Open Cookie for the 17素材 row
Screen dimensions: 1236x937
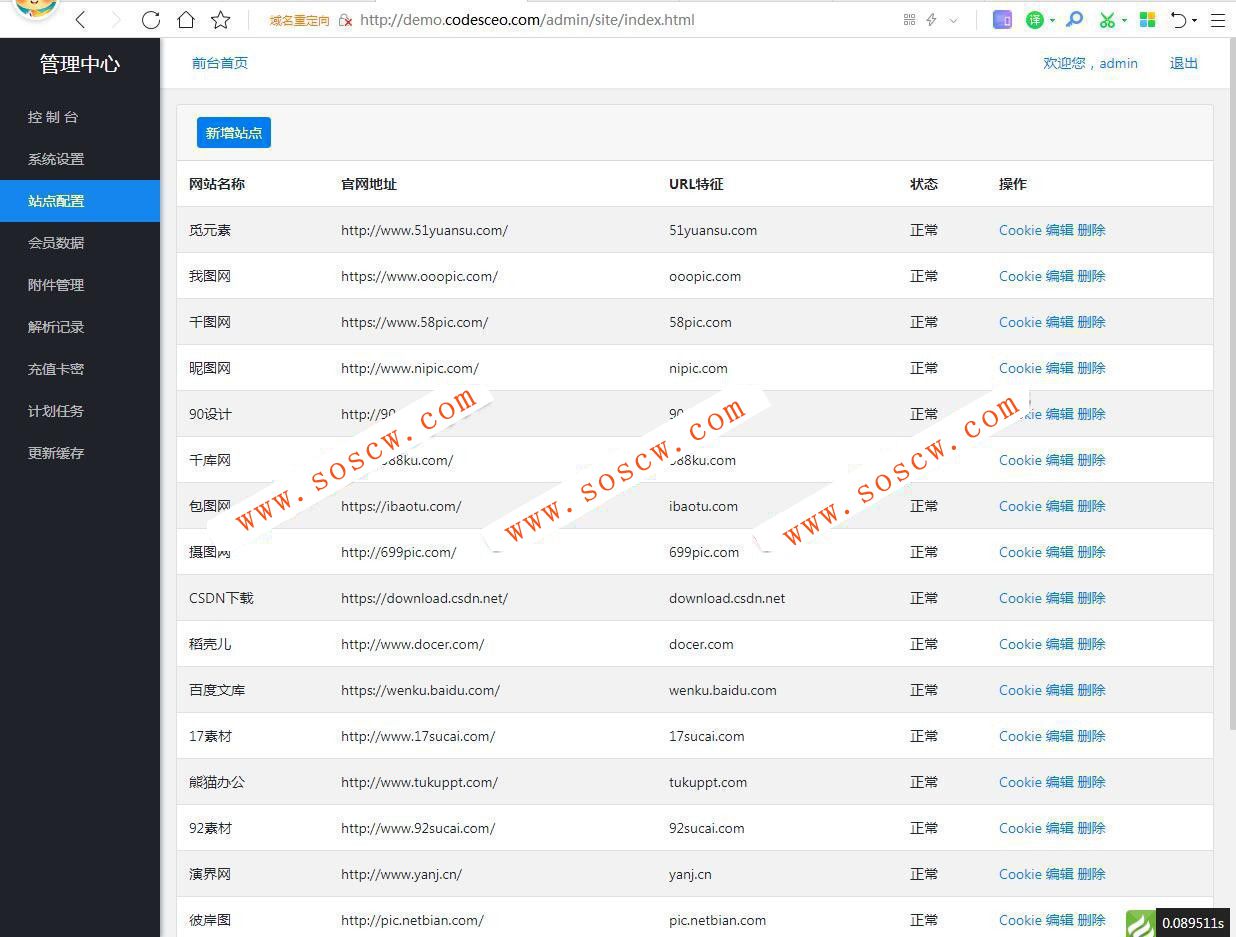coord(1020,736)
